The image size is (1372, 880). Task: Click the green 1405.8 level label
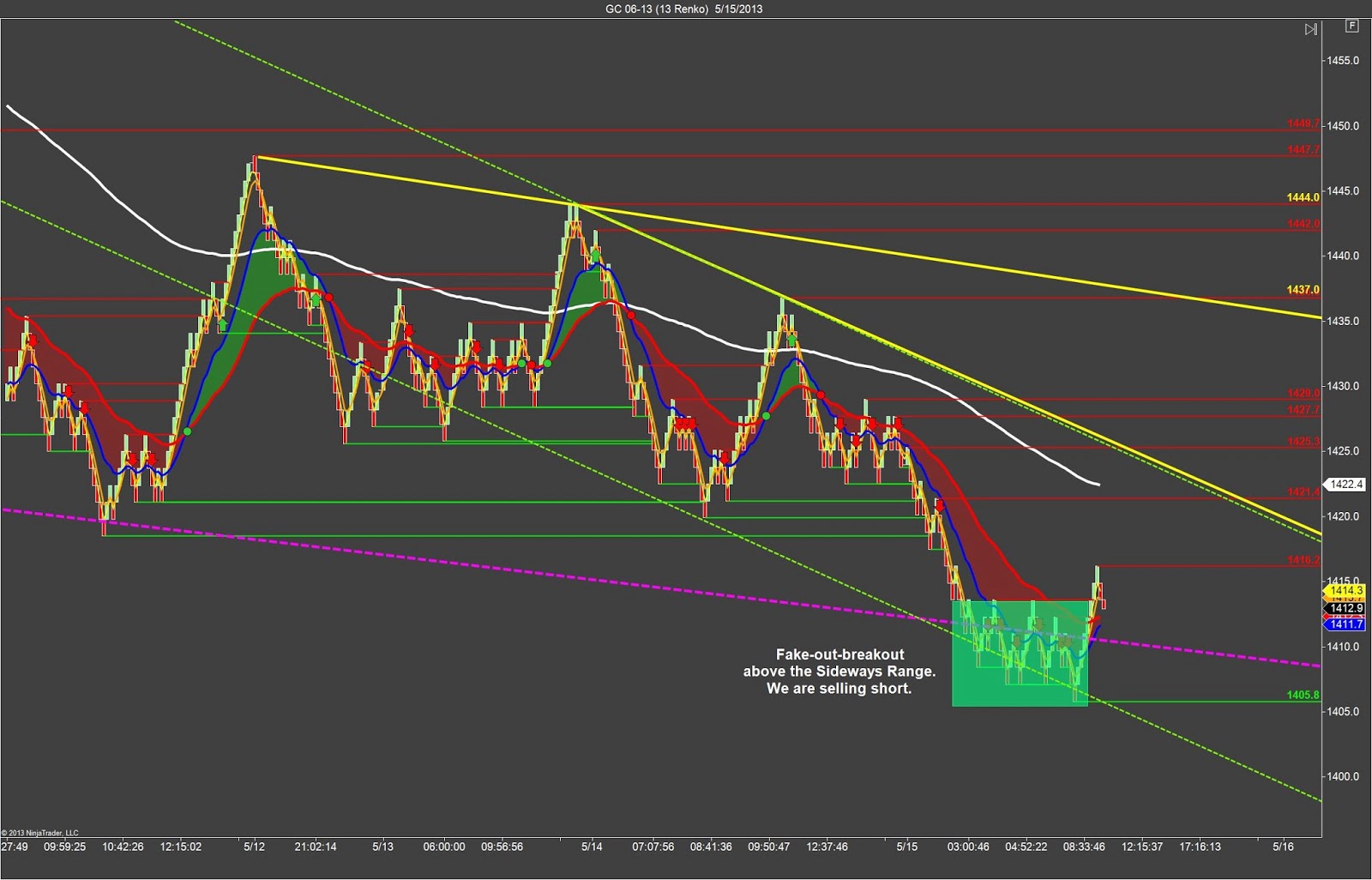[x=1303, y=696]
